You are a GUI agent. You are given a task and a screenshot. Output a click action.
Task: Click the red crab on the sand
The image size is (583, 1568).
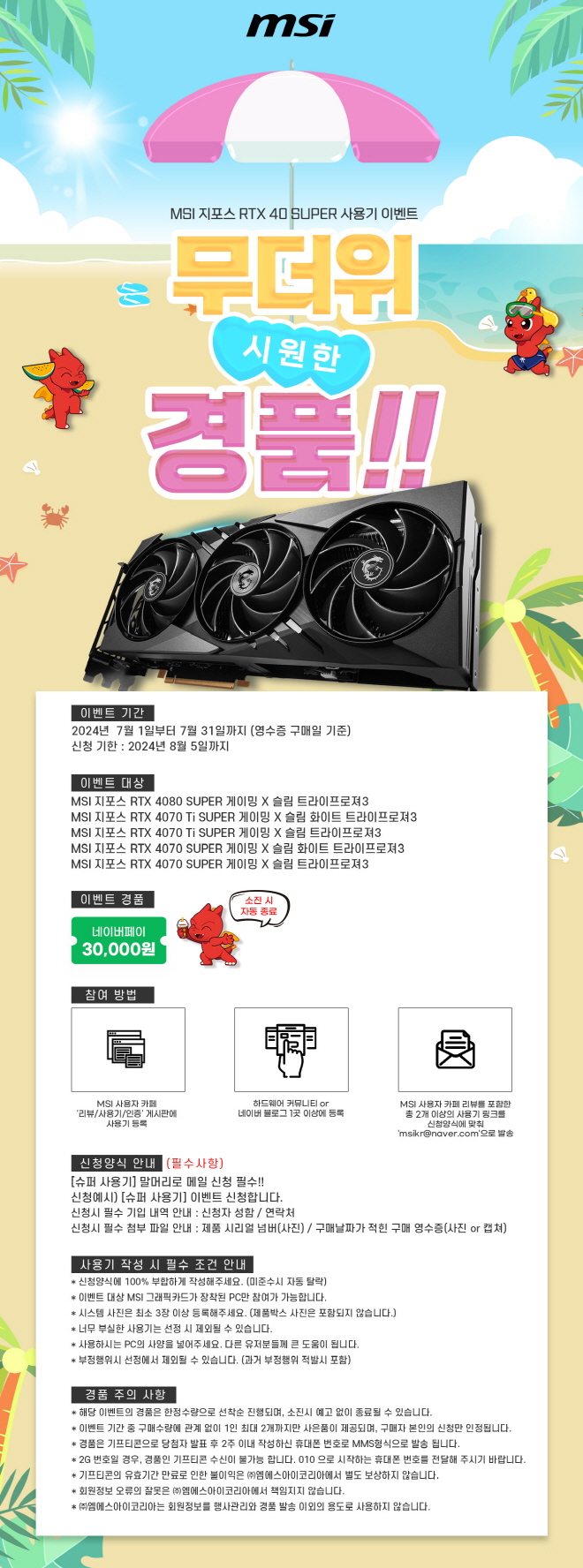pos(55,515)
